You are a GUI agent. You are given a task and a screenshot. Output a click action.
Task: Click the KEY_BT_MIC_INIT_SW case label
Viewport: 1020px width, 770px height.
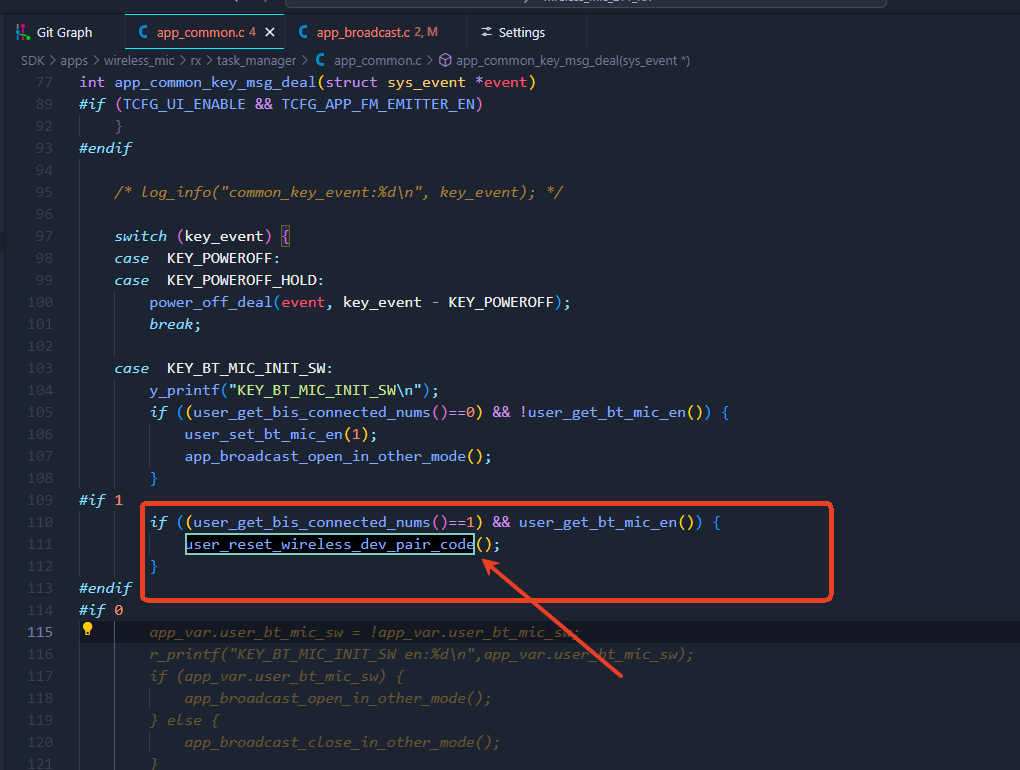point(247,368)
